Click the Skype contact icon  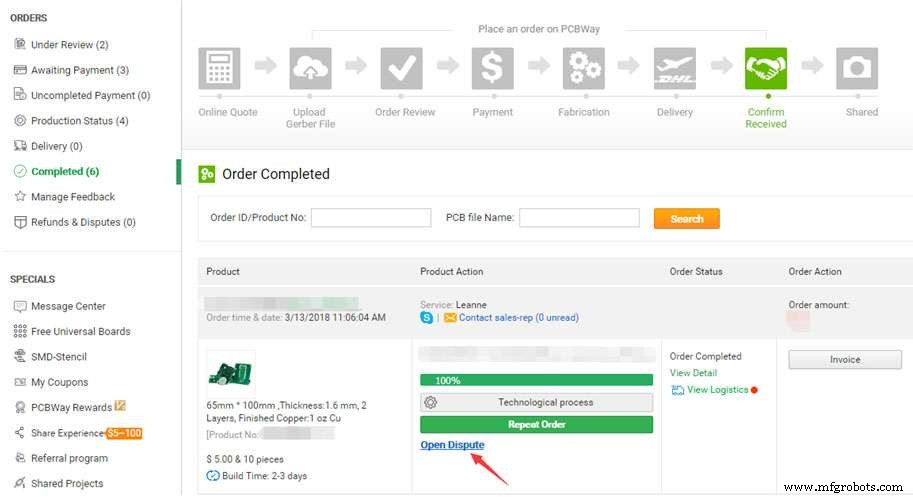(426, 318)
